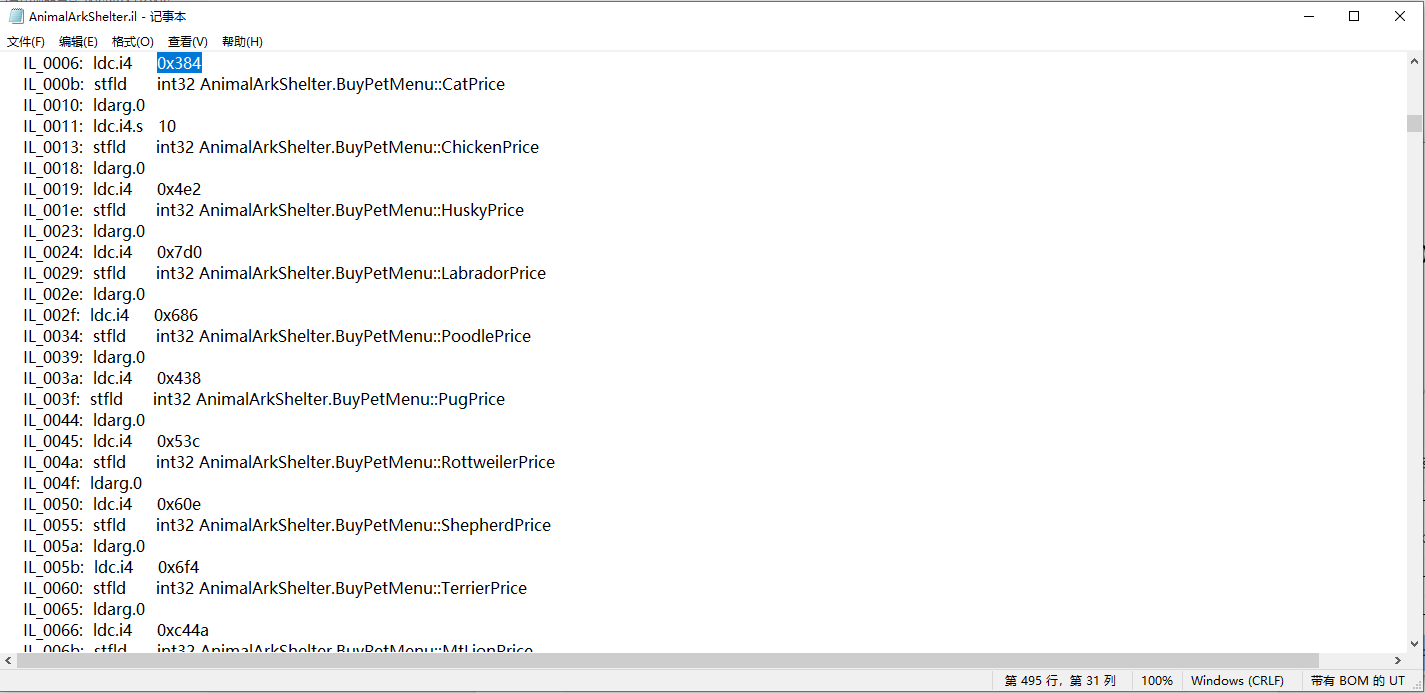Click the value 0x60e
The height and width of the screenshot is (693, 1425).
click(179, 504)
